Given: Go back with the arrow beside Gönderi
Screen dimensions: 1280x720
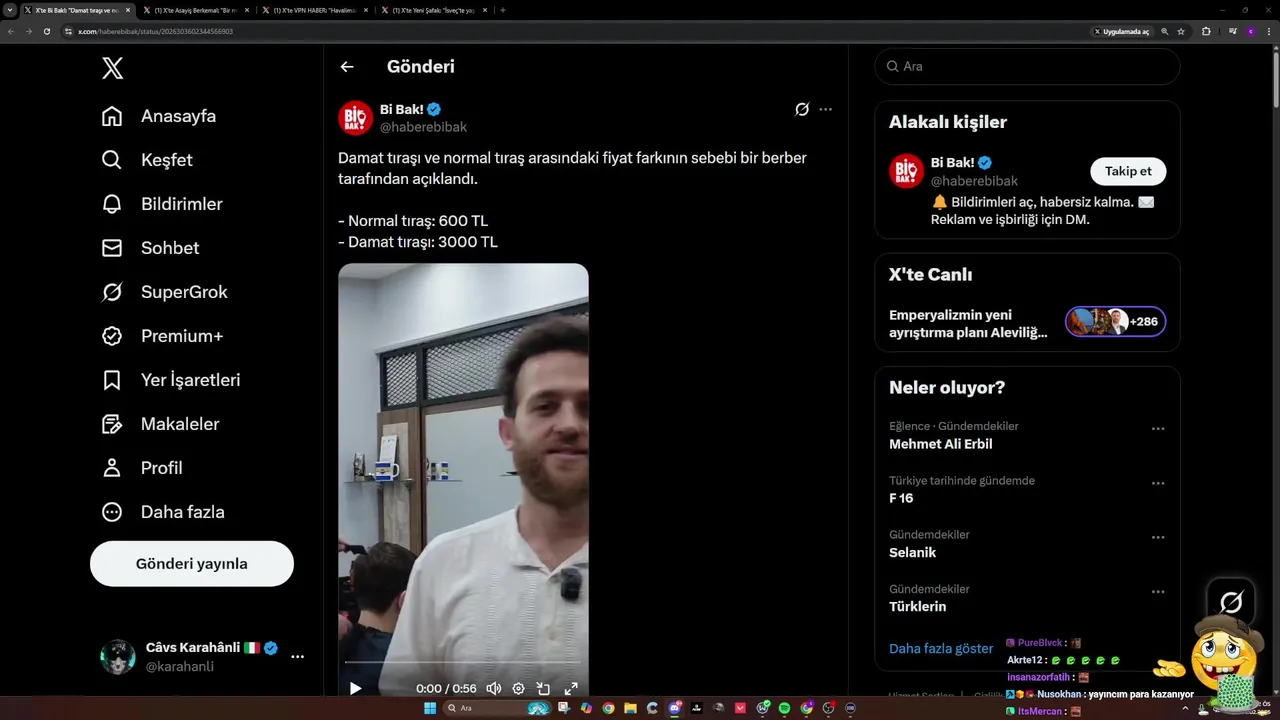Looking at the screenshot, I should tap(347, 67).
